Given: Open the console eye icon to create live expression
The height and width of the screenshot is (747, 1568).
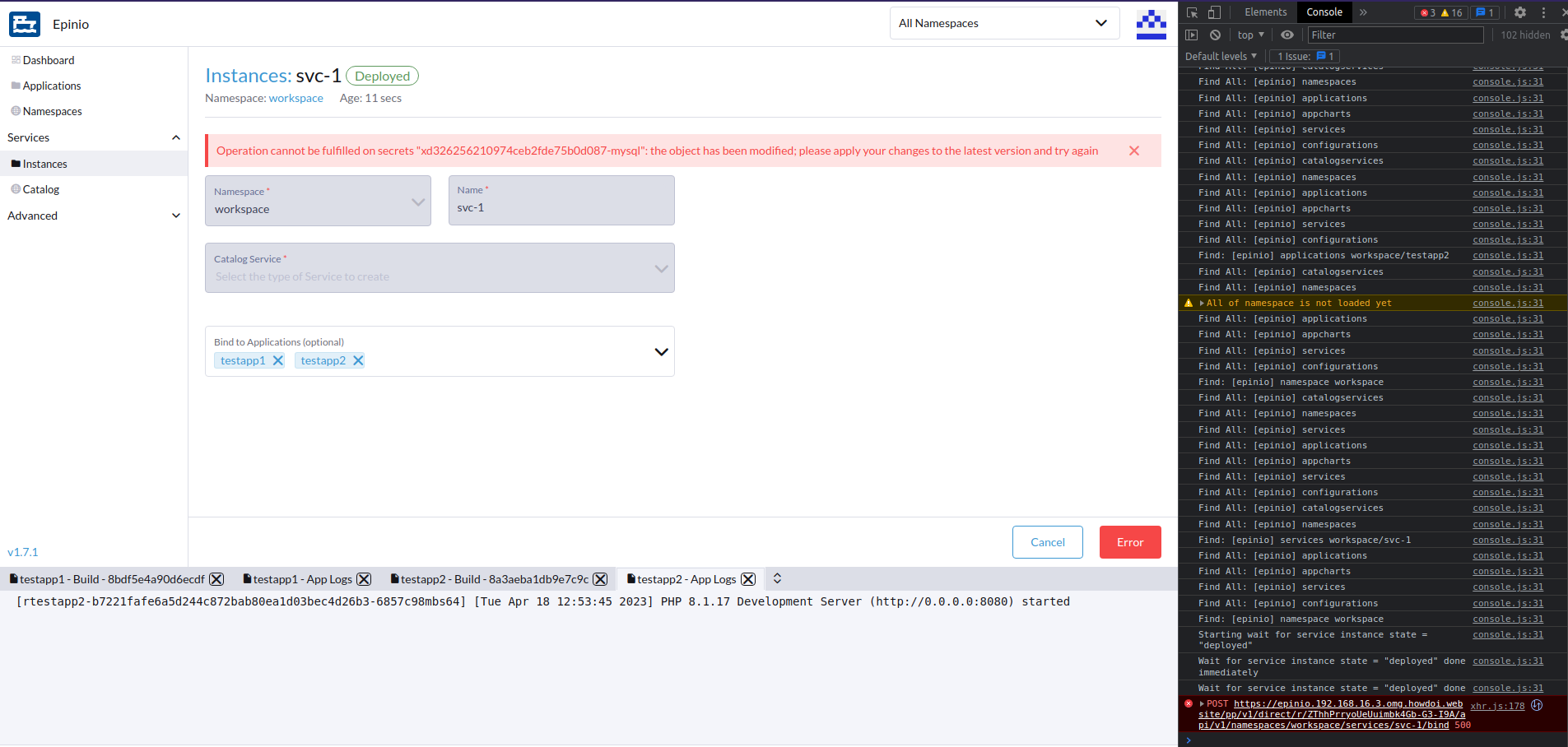Looking at the screenshot, I should (x=1287, y=35).
